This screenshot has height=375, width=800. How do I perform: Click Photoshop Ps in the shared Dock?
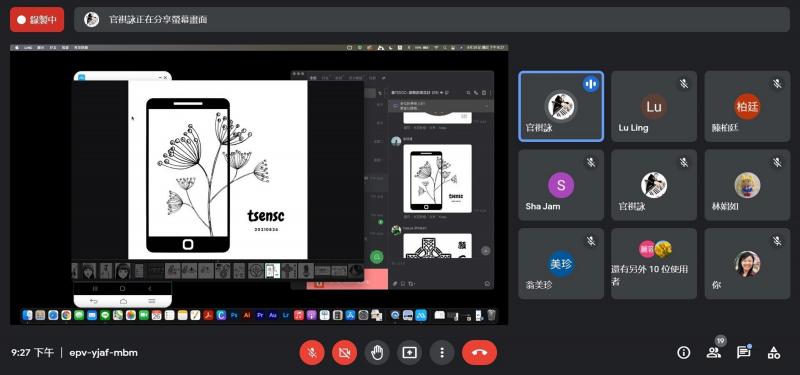tap(234, 315)
